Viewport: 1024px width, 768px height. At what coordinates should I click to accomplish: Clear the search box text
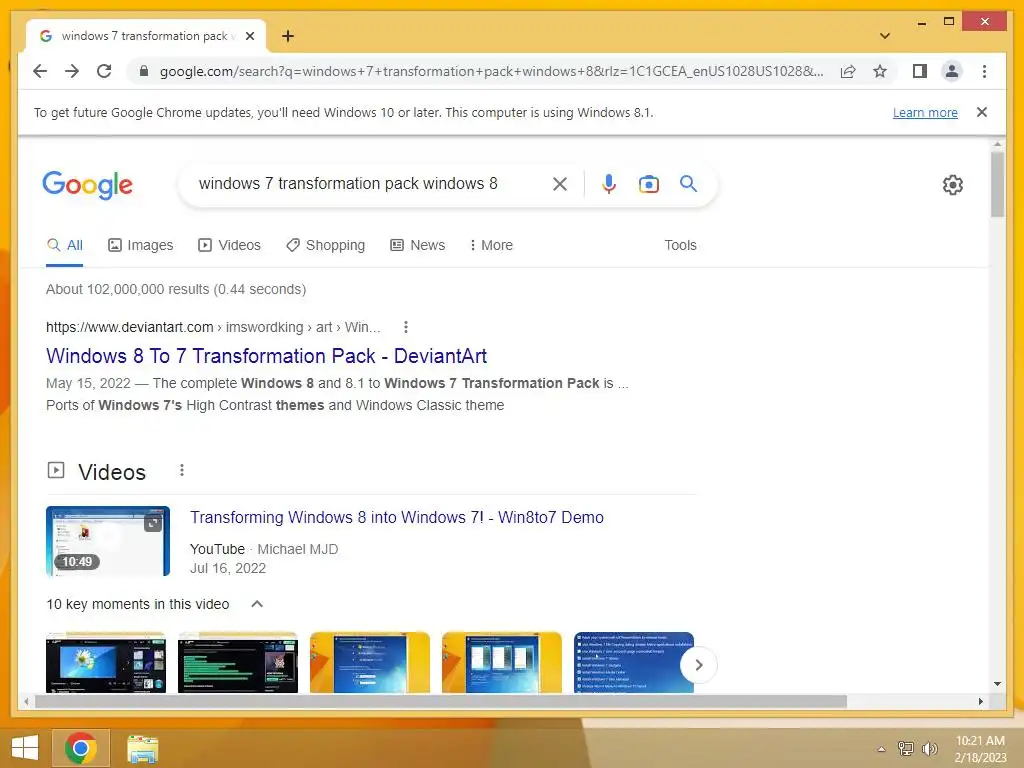click(x=560, y=184)
